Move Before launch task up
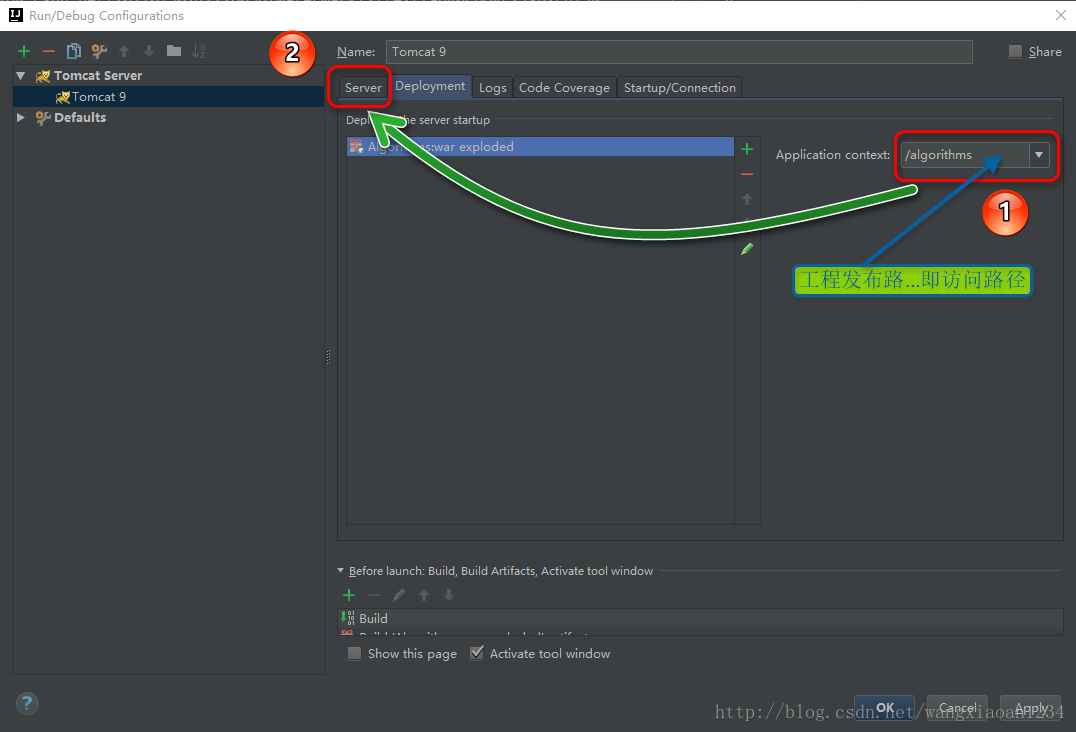 pos(424,595)
